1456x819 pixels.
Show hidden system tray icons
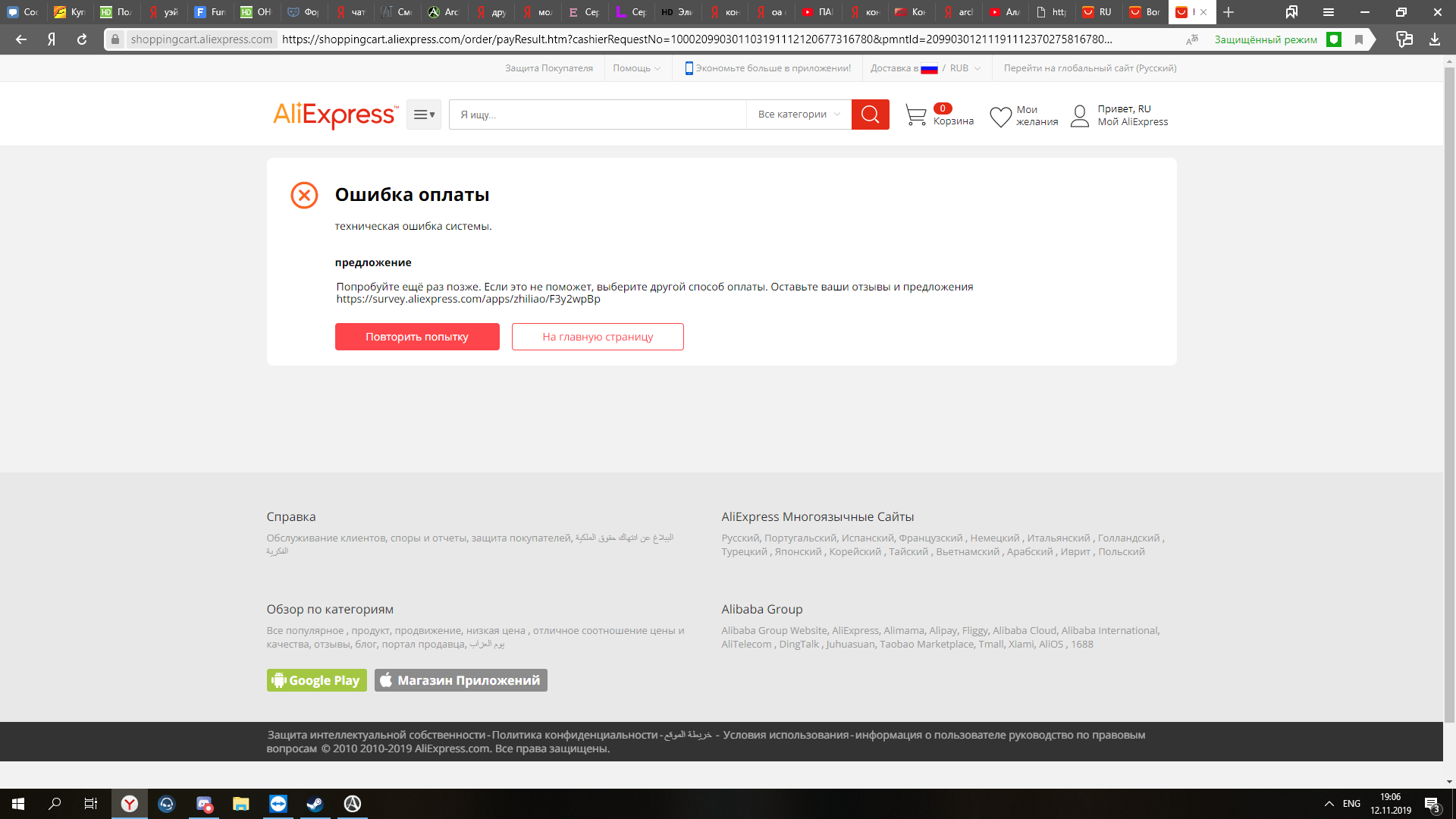click(1329, 804)
